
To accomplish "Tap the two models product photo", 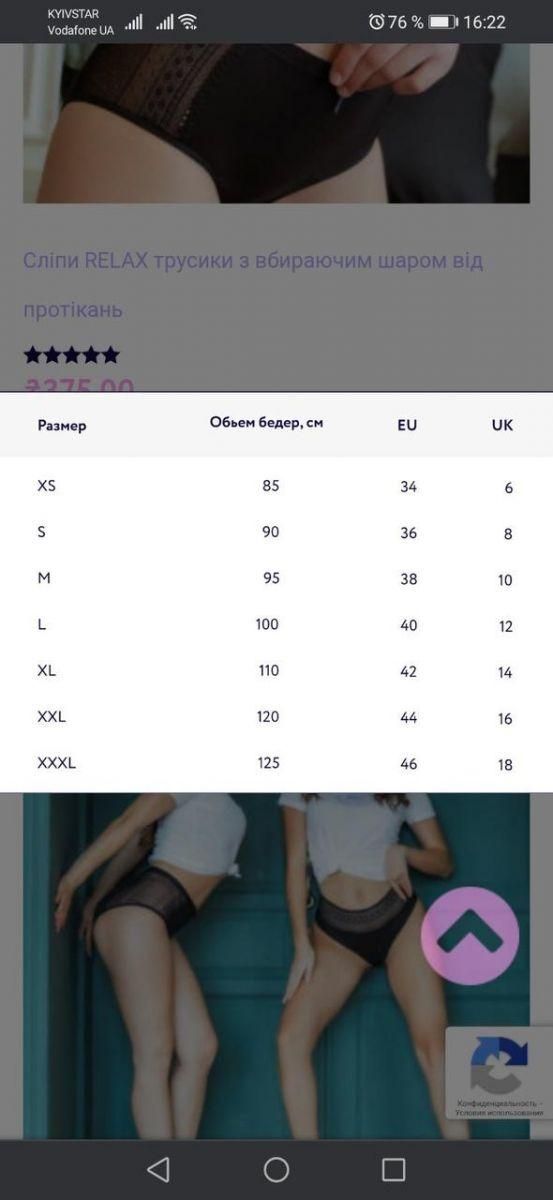I will coord(276,965).
